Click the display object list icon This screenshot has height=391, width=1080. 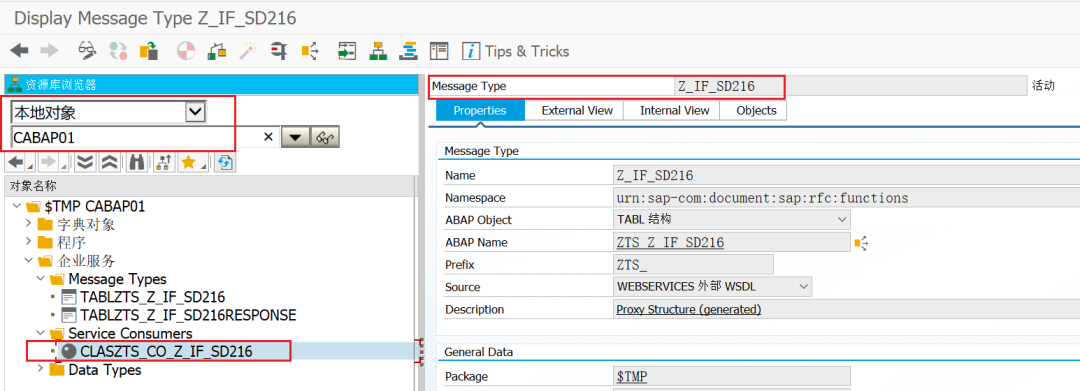tap(346, 50)
